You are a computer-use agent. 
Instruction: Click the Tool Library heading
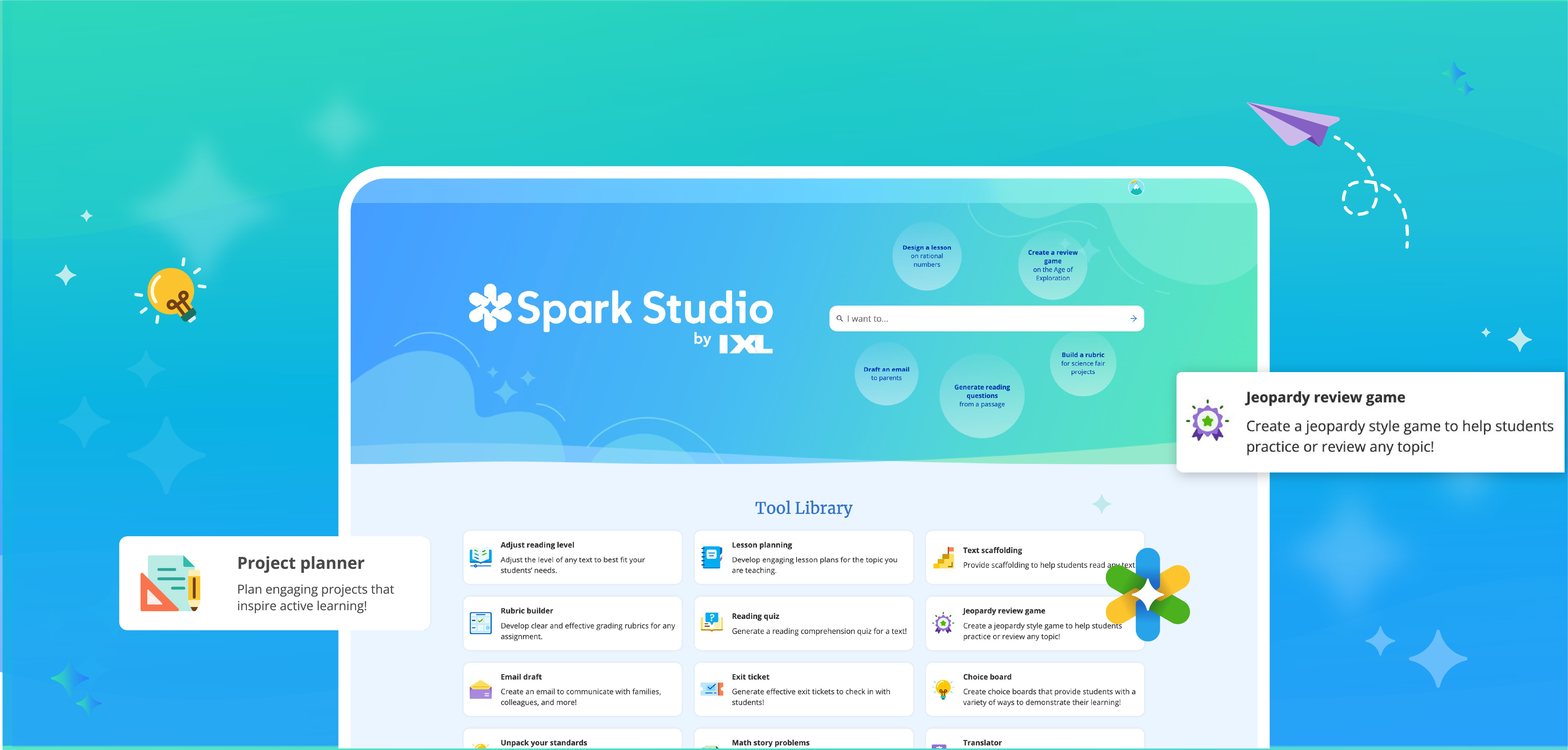click(x=803, y=508)
